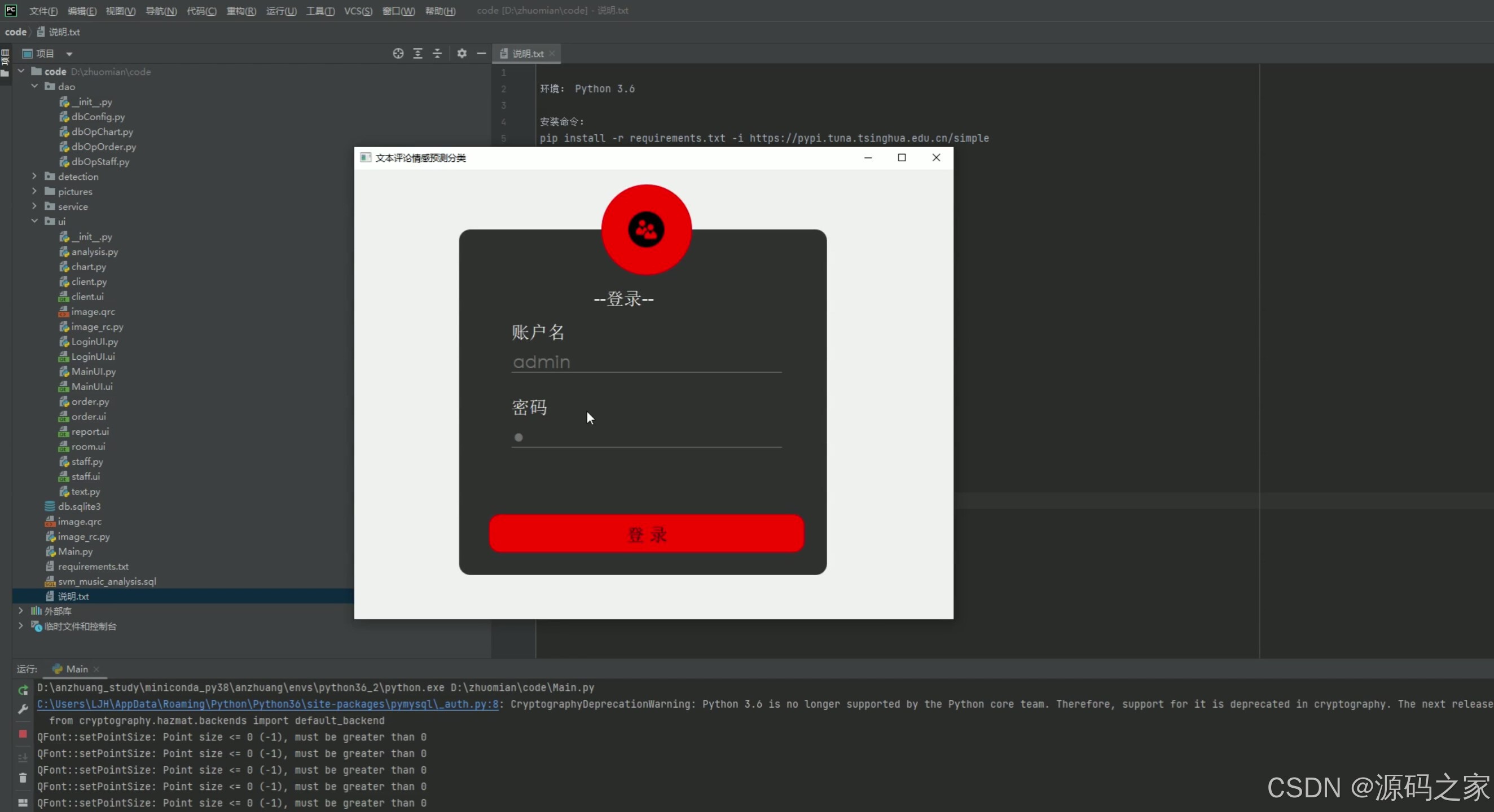Collapse the code root folder

point(21,70)
